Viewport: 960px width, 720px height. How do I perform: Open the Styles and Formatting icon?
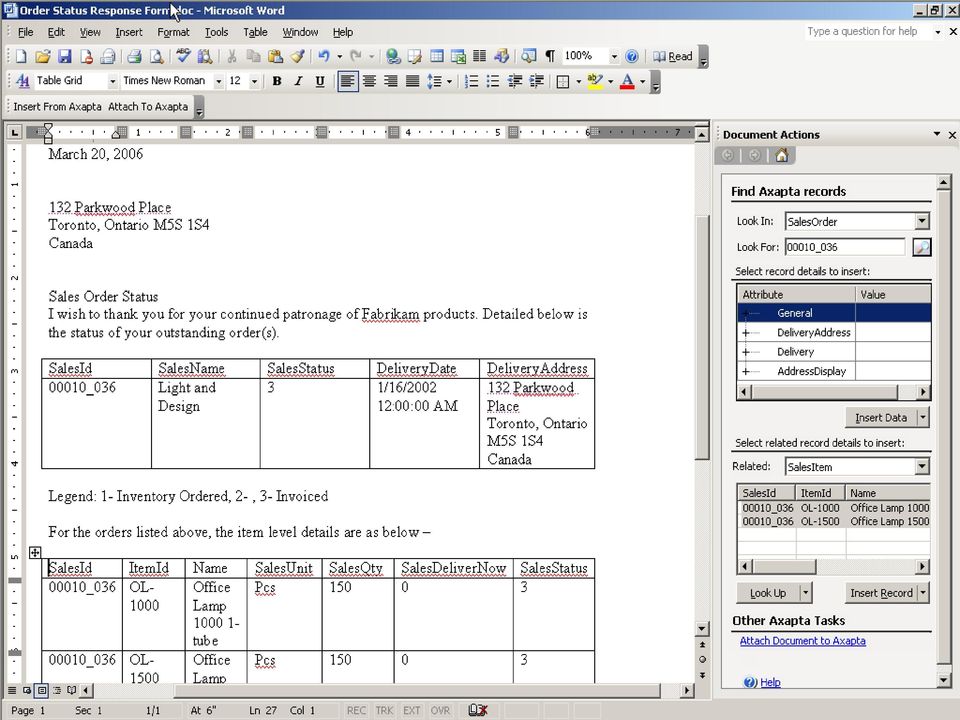(x=22, y=81)
